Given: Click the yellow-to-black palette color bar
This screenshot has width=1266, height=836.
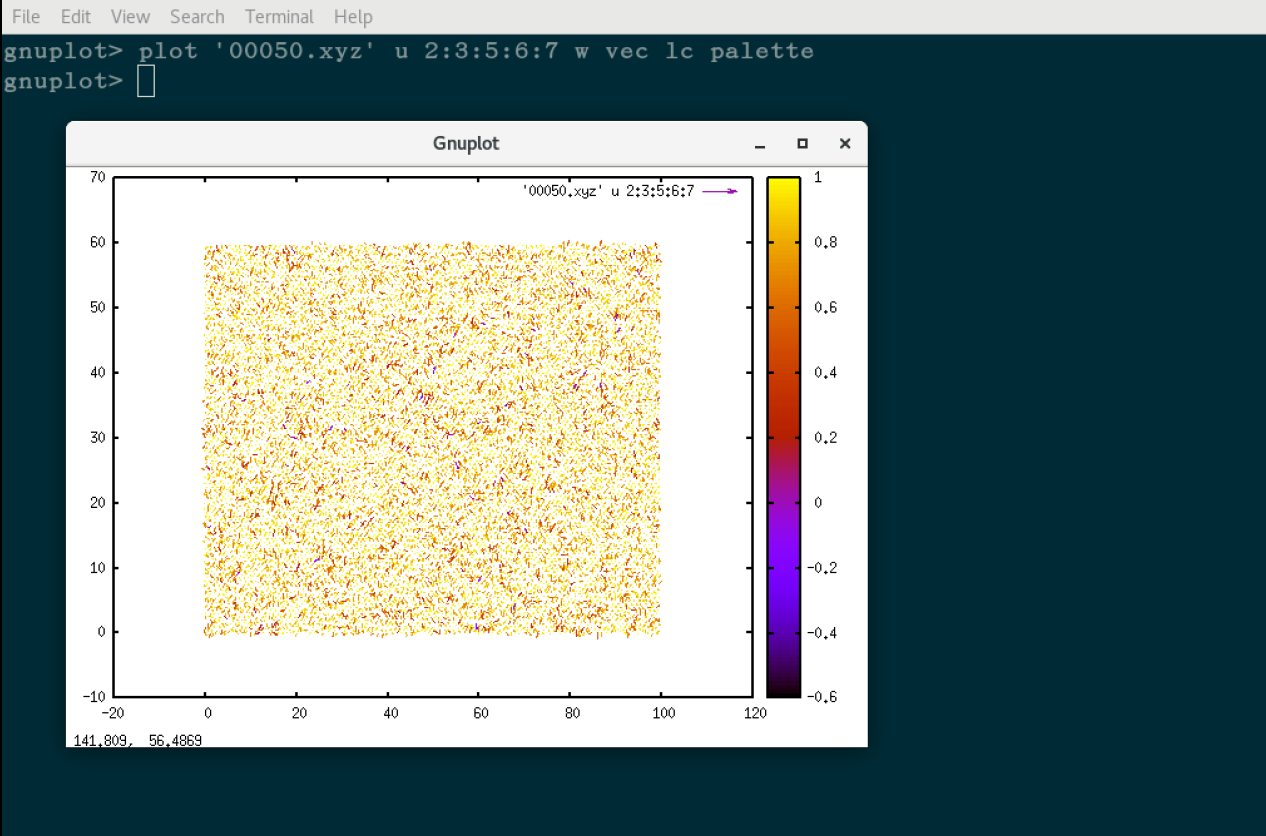Looking at the screenshot, I should tap(783, 436).
